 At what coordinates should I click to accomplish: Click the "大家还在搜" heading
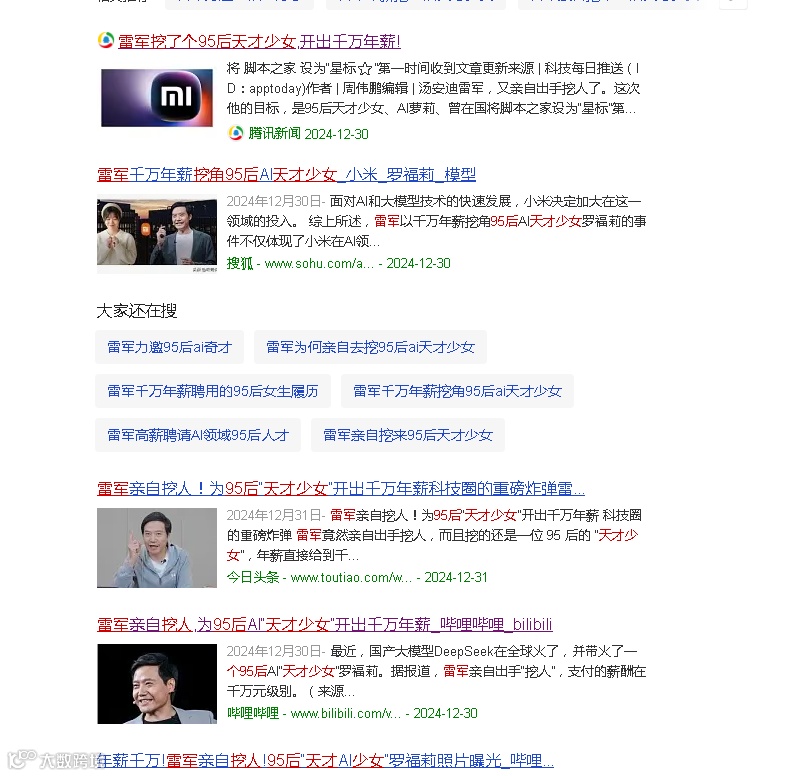[137, 311]
